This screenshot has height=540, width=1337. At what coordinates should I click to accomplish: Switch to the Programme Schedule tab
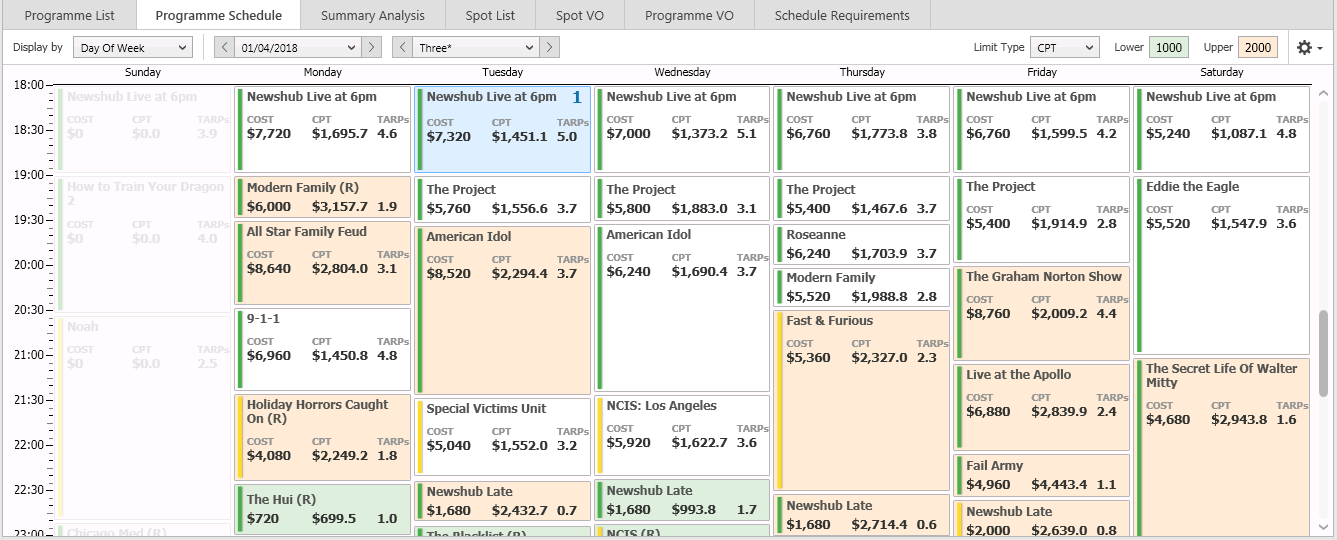tap(218, 15)
